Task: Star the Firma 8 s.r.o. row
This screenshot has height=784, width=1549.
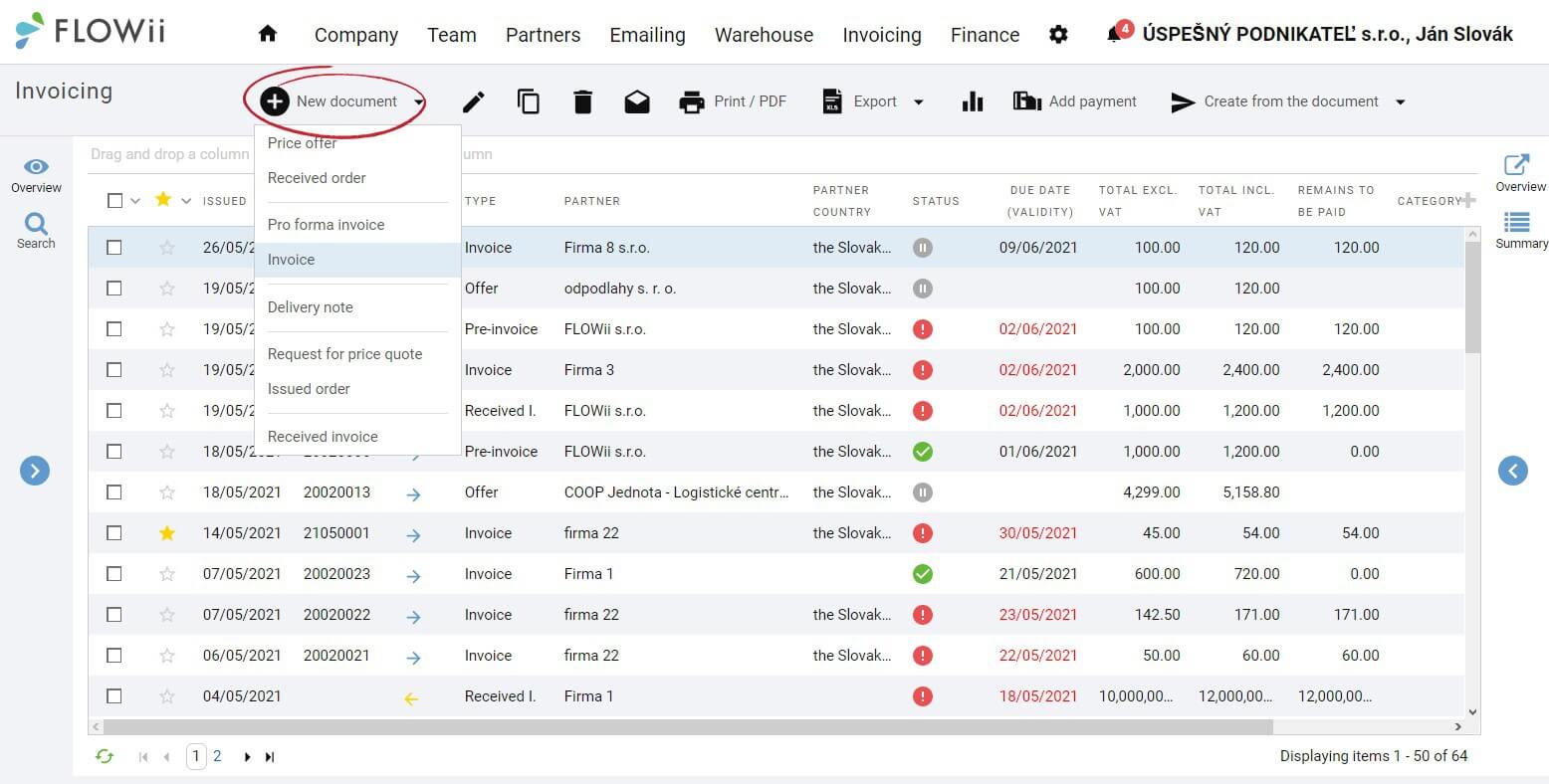Action: point(167,248)
